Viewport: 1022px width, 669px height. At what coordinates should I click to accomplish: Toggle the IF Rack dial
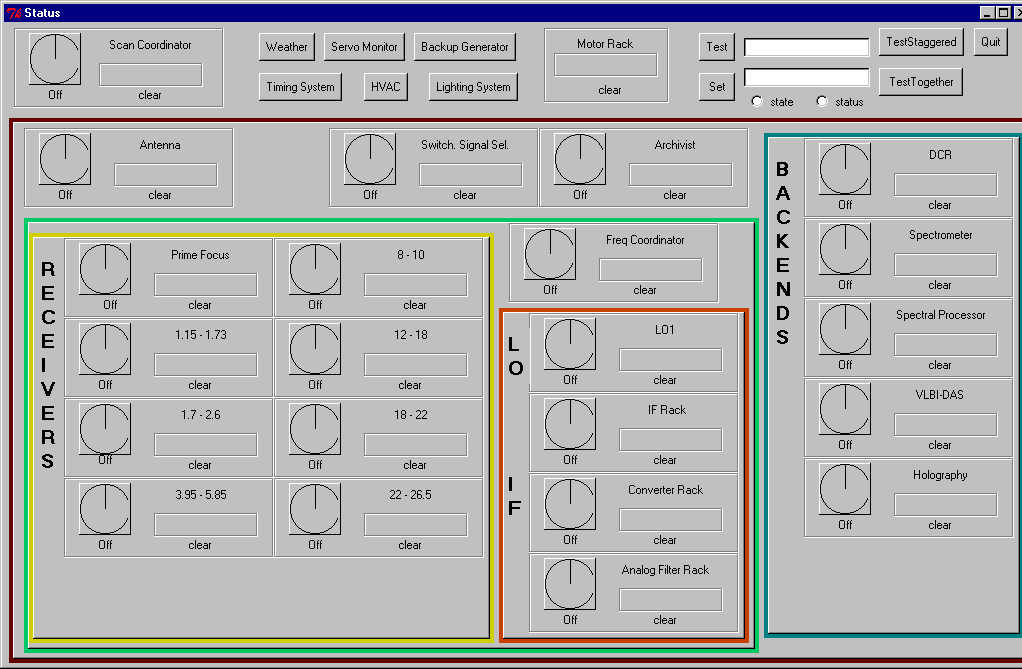[569, 423]
